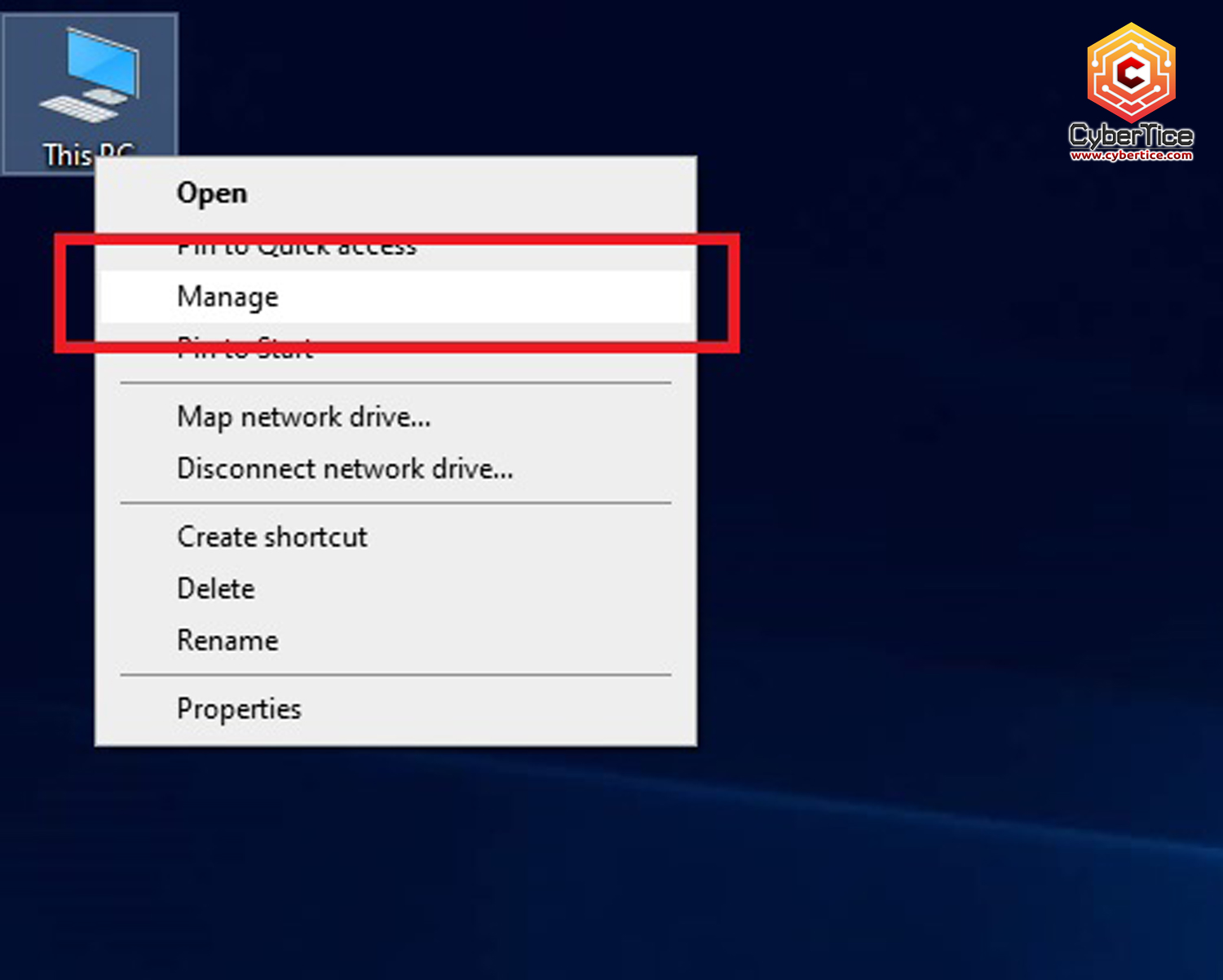Select Disconnect network drive... option
1223x980 pixels.
tap(345, 469)
